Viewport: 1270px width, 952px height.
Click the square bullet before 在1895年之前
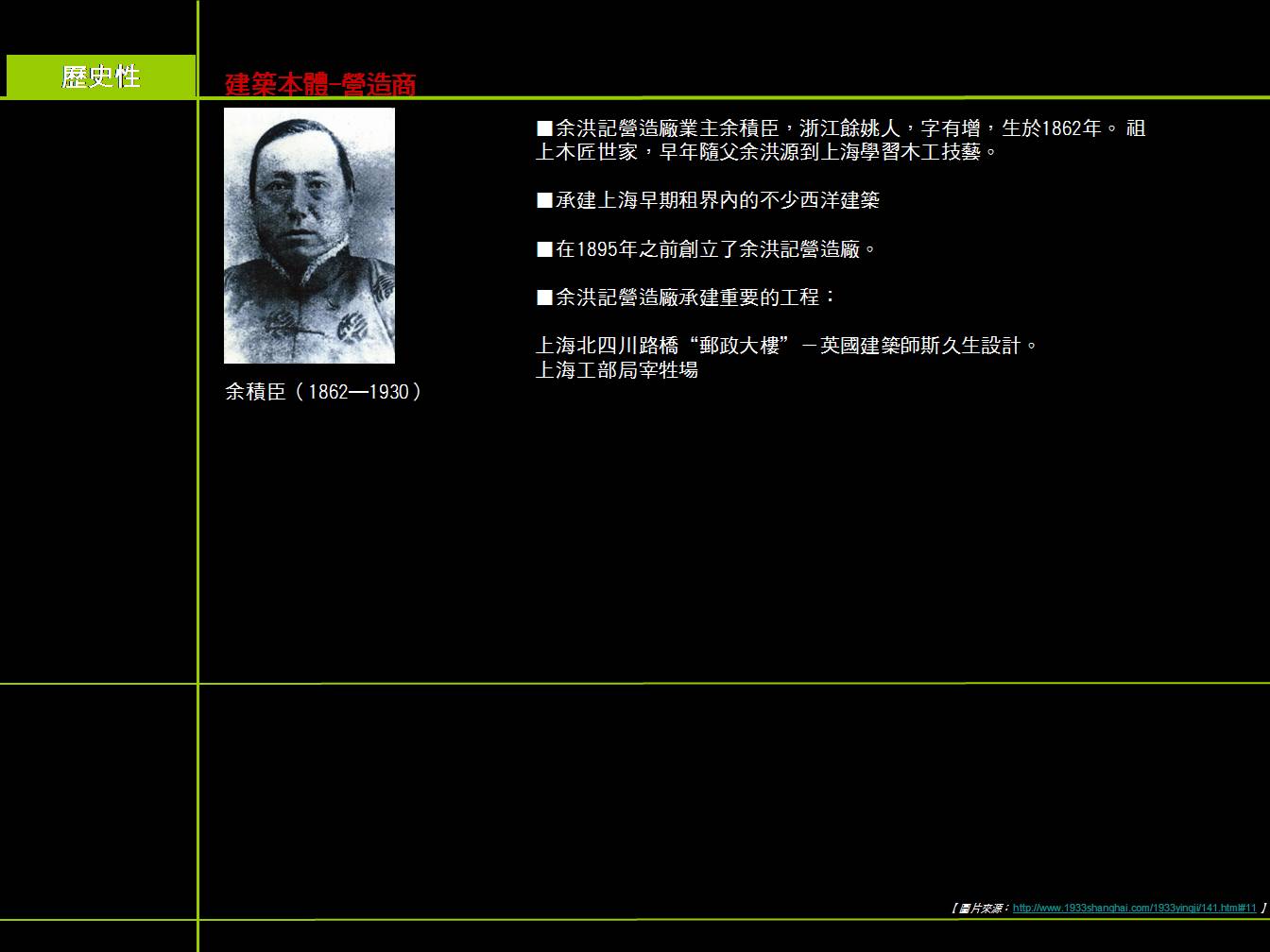544,249
